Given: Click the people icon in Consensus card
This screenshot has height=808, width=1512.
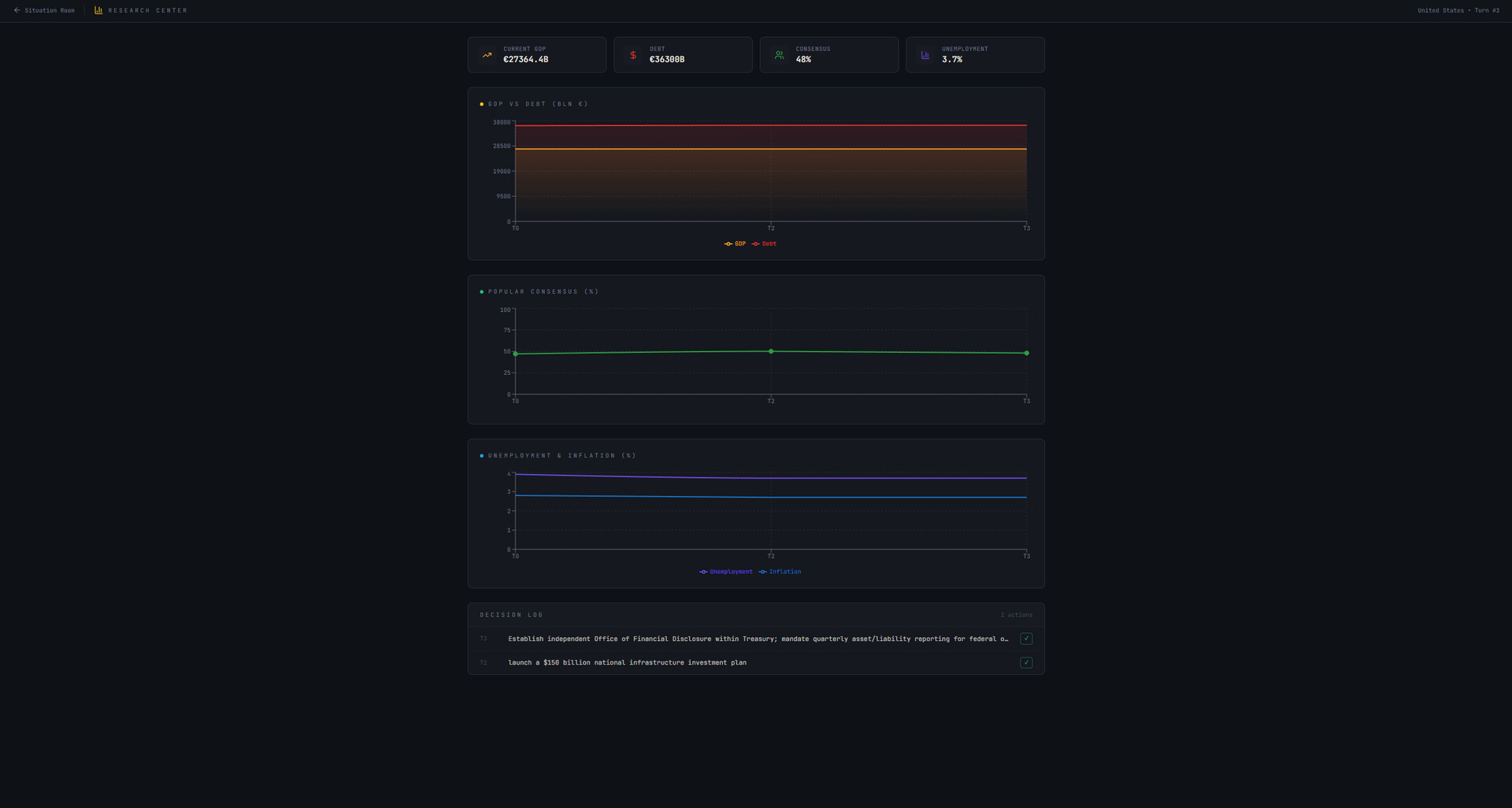Looking at the screenshot, I should click(779, 55).
